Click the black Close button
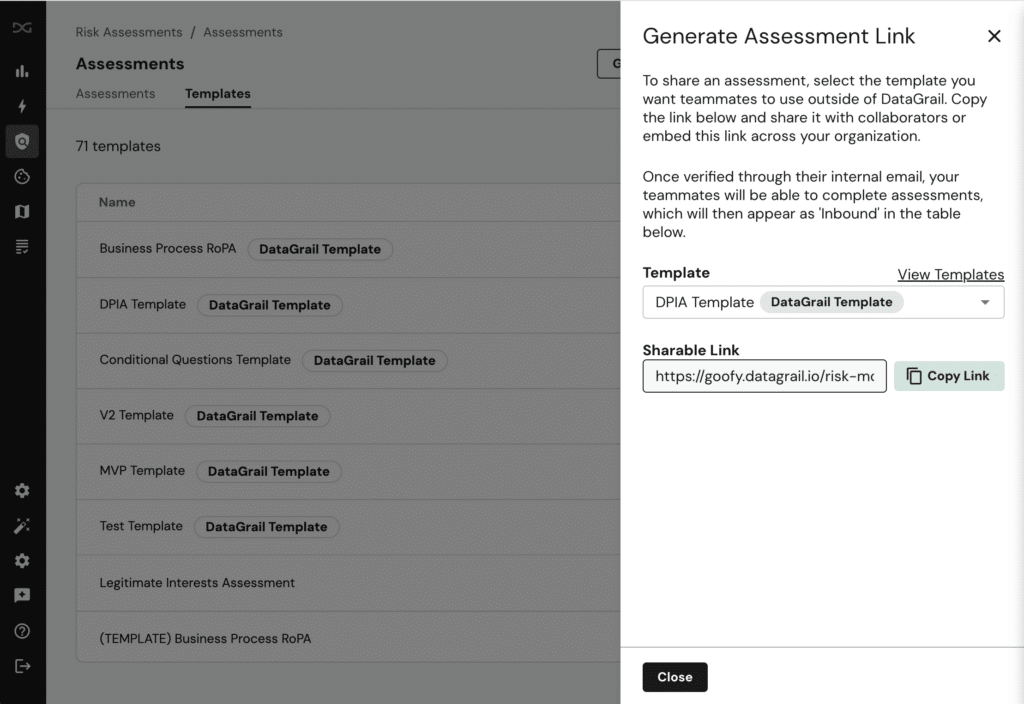 point(674,677)
